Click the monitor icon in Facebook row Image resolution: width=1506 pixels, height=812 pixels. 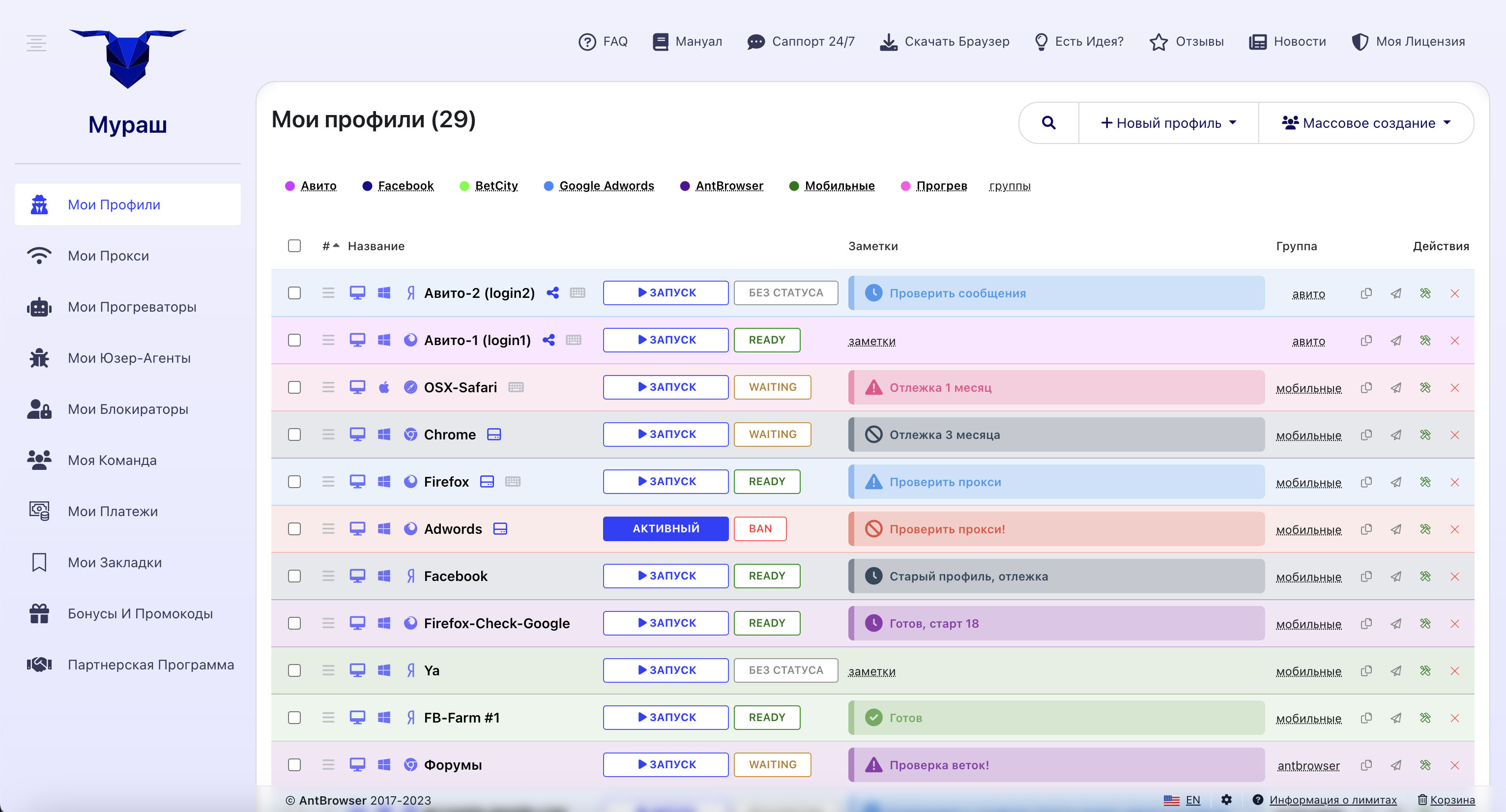tap(357, 576)
